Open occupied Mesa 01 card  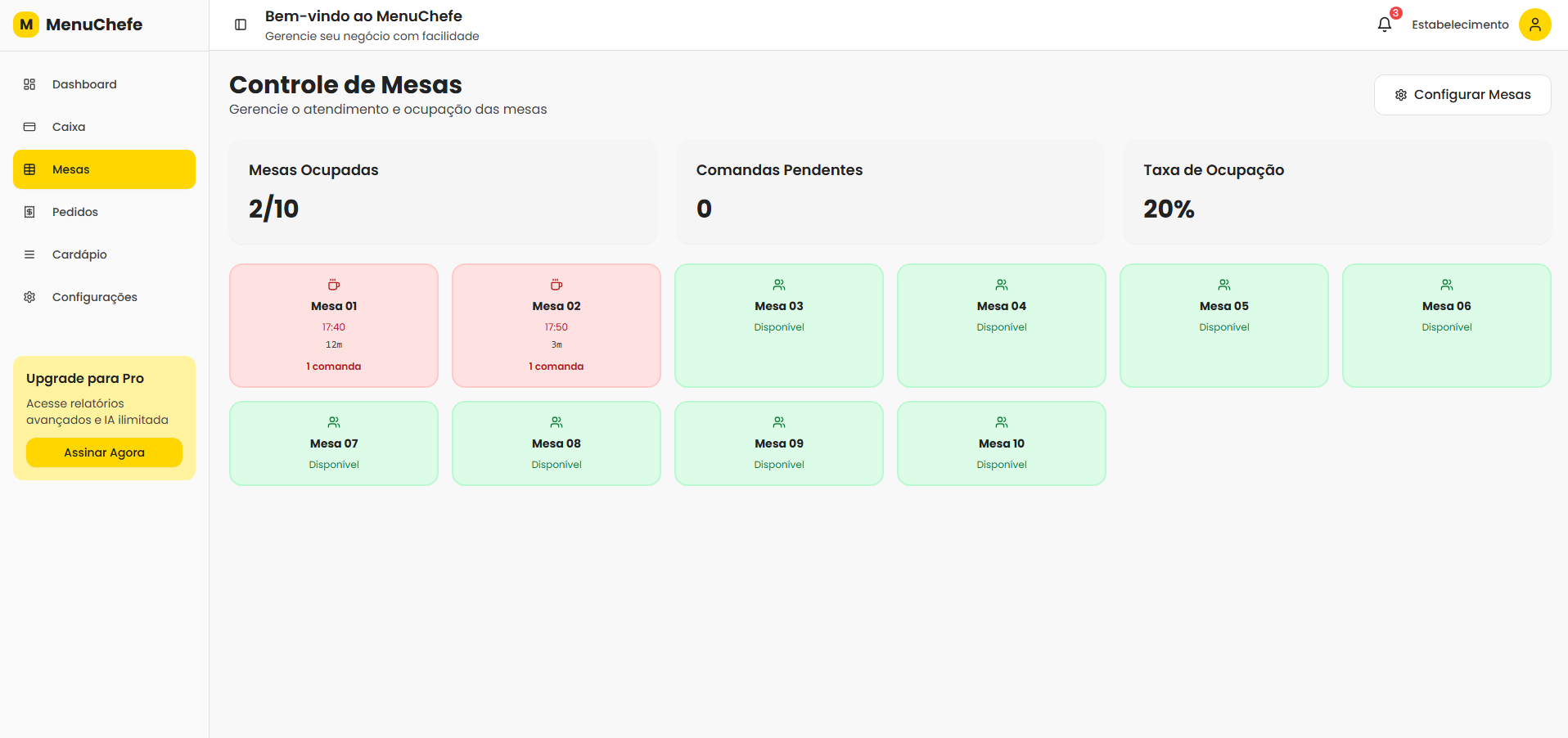(334, 326)
